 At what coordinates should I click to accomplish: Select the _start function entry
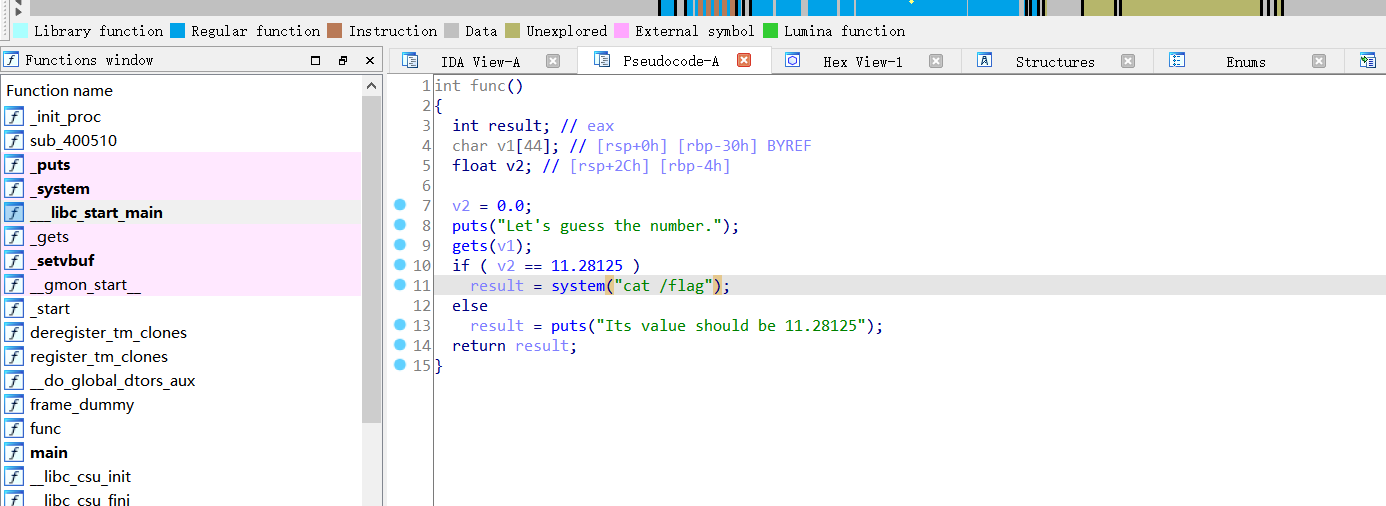pos(181,308)
